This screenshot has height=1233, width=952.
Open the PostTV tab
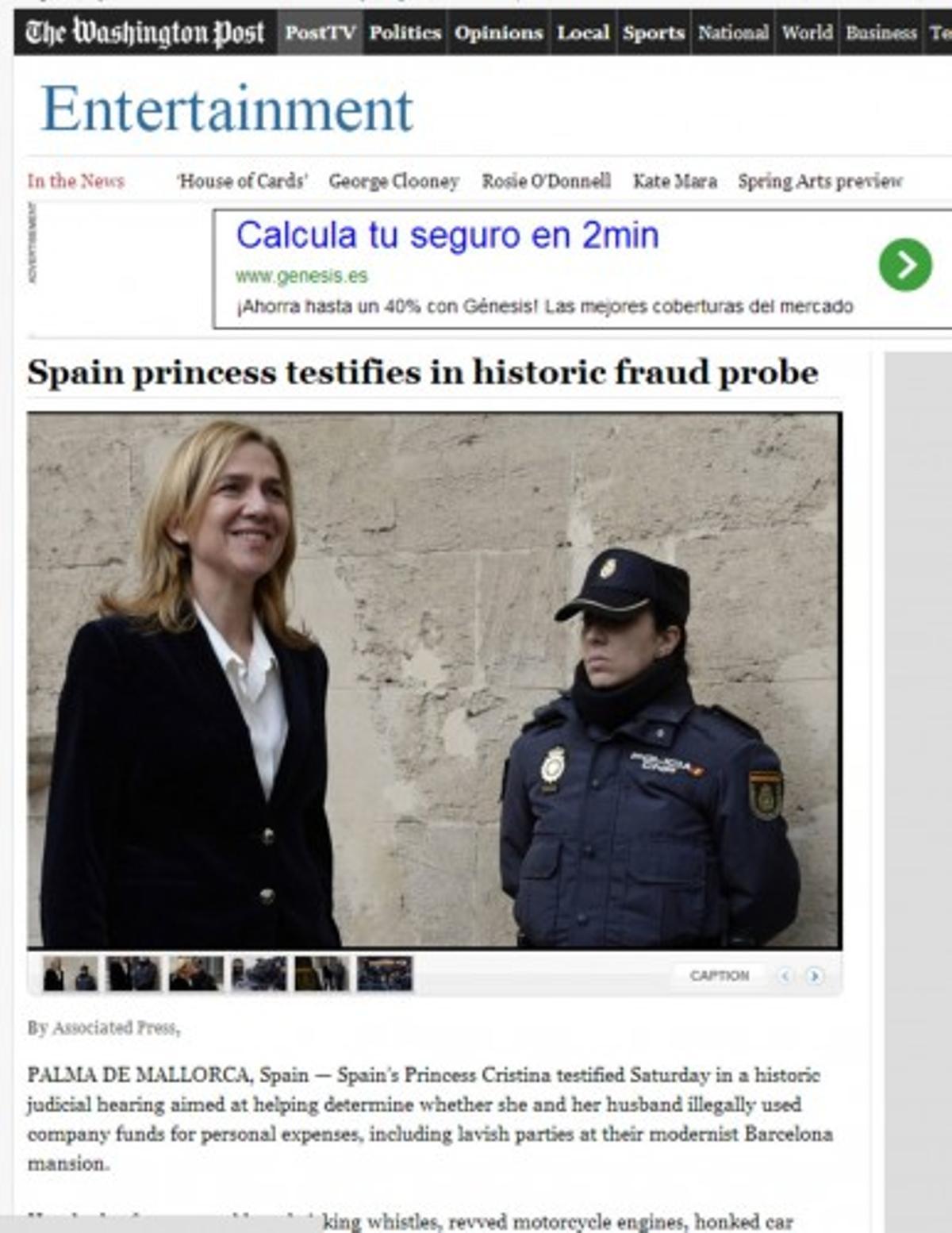pyautogui.click(x=320, y=33)
